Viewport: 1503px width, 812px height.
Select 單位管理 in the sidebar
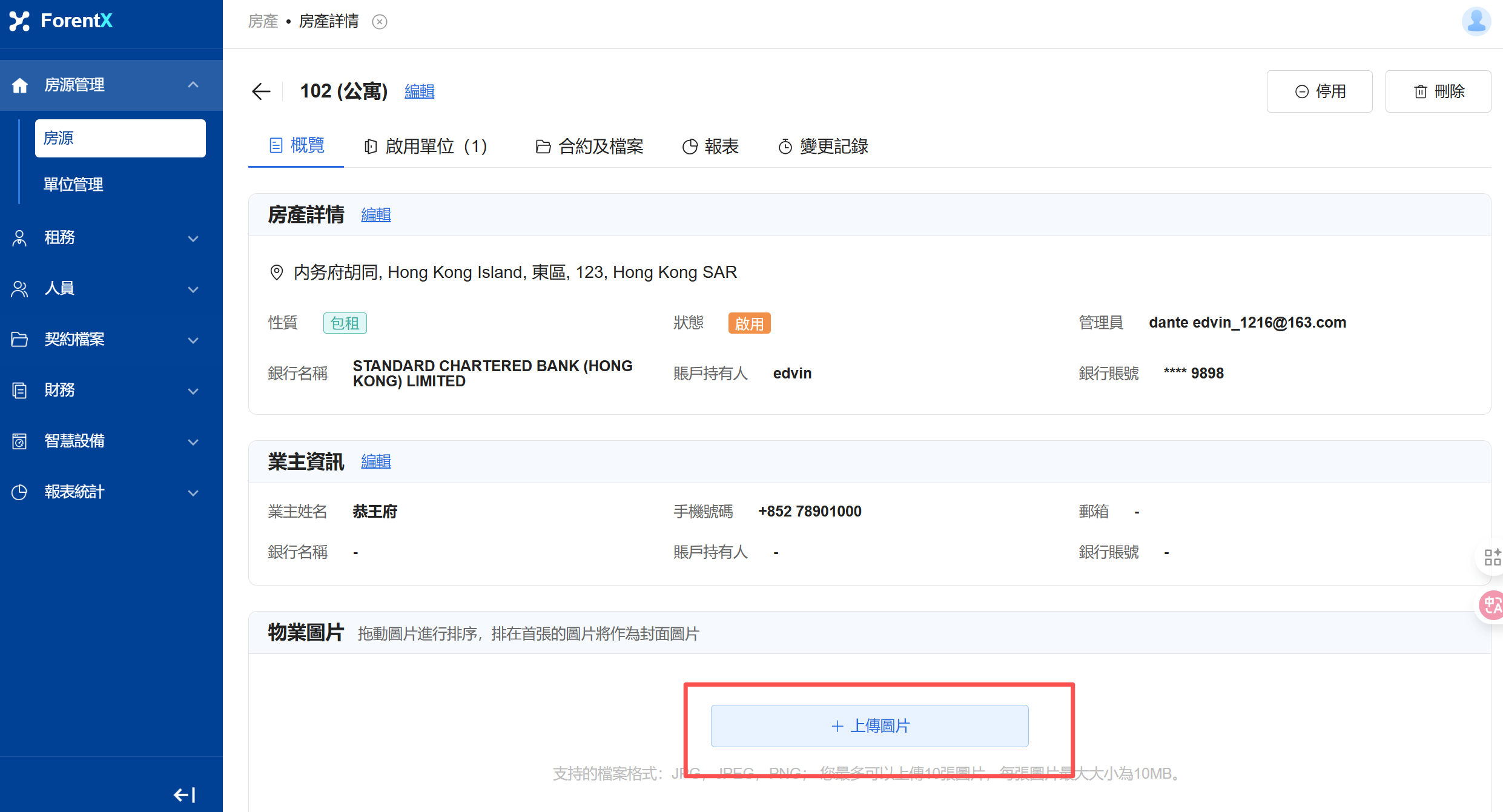click(73, 184)
